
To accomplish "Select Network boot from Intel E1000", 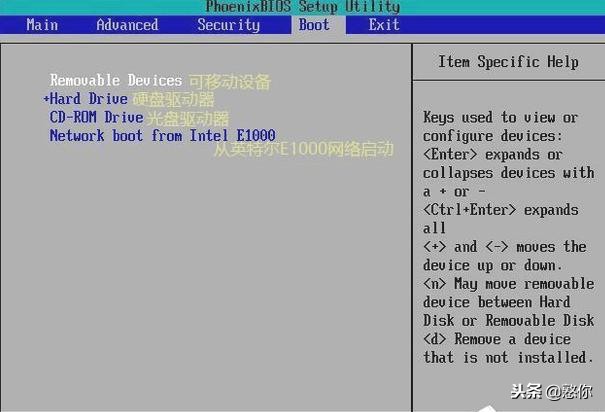I will pyautogui.click(x=162, y=136).
